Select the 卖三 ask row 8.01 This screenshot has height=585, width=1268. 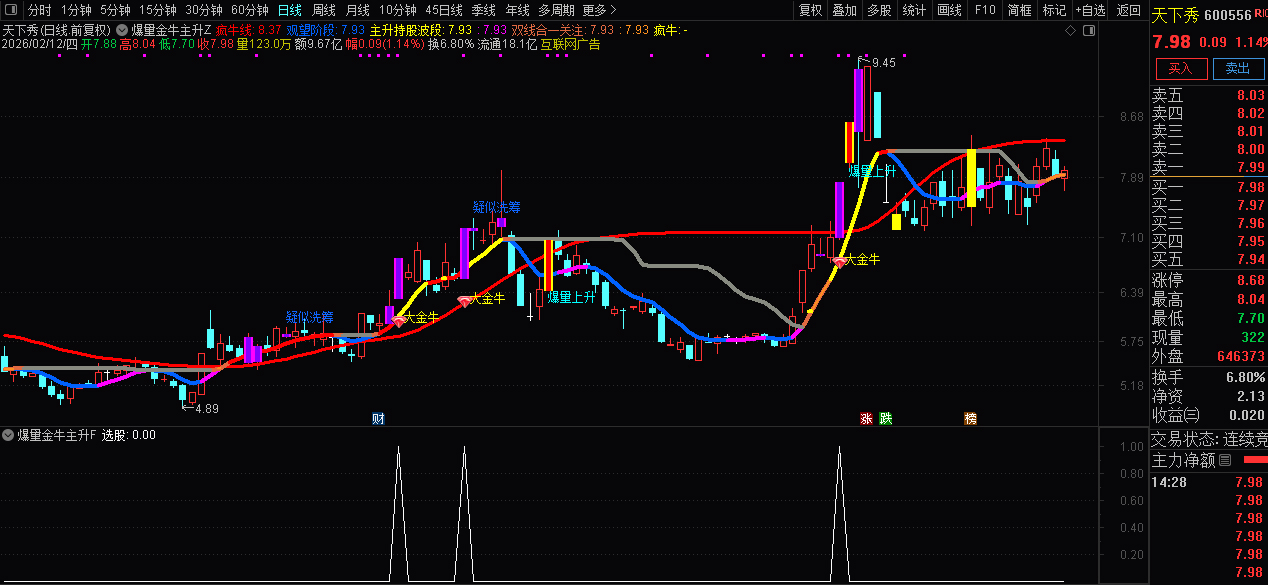point(1209,131)
